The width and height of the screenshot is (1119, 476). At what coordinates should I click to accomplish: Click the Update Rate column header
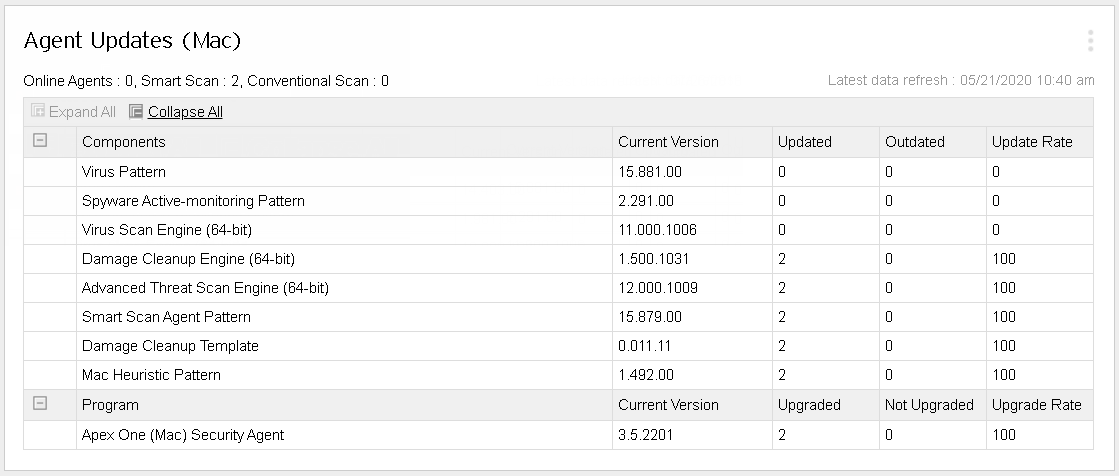coord(1032,142)
